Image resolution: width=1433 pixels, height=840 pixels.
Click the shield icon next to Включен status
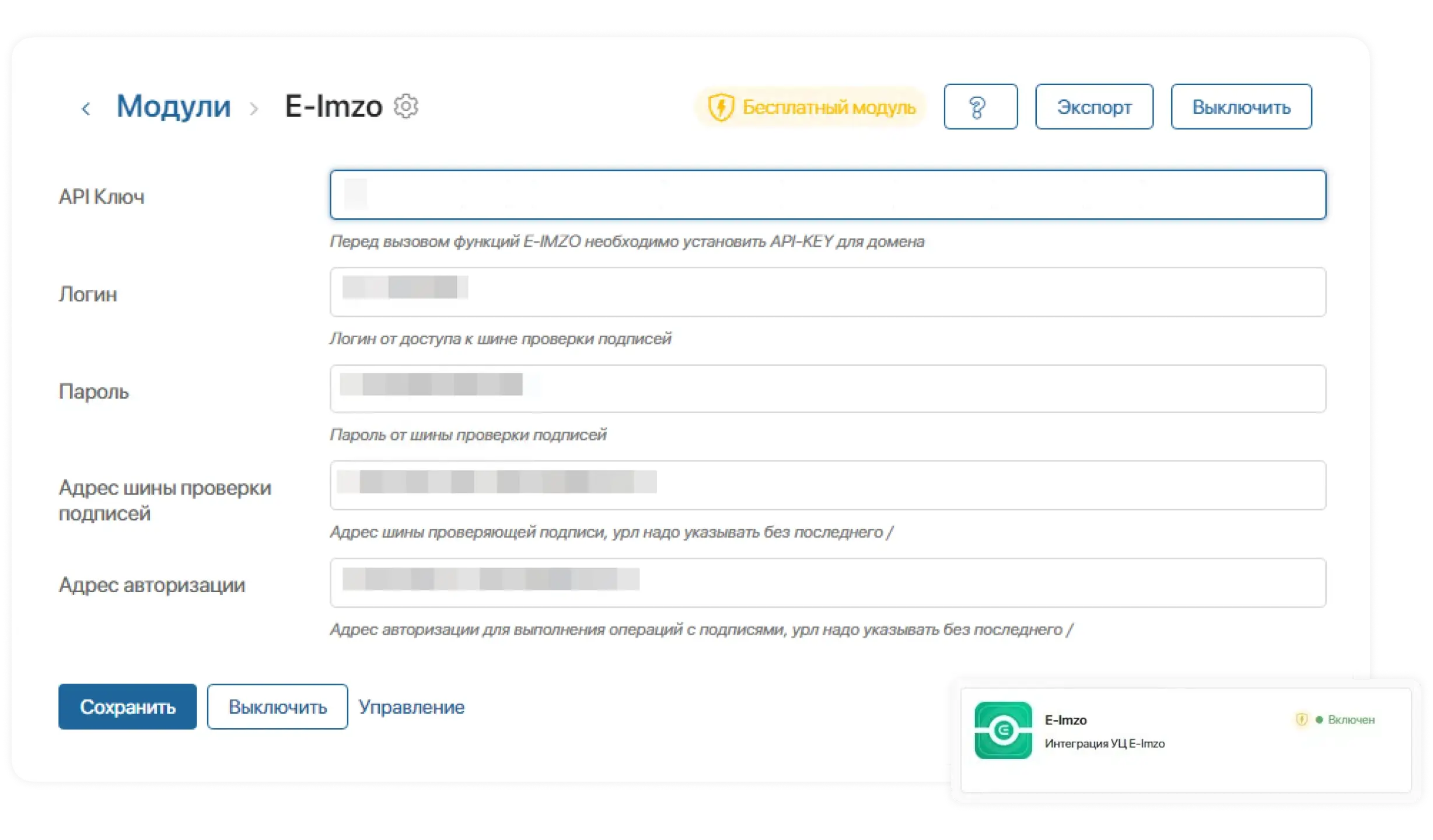1301,720
